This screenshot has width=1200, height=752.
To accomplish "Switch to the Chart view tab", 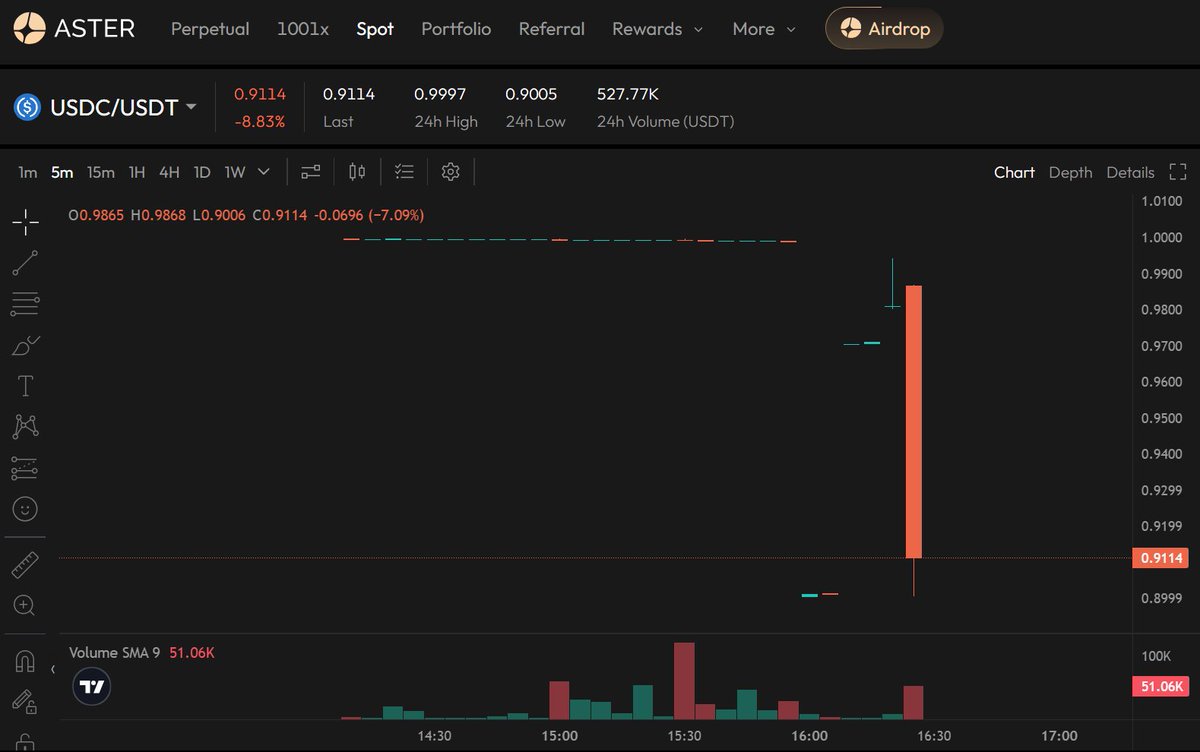I will click(1014, 172).
